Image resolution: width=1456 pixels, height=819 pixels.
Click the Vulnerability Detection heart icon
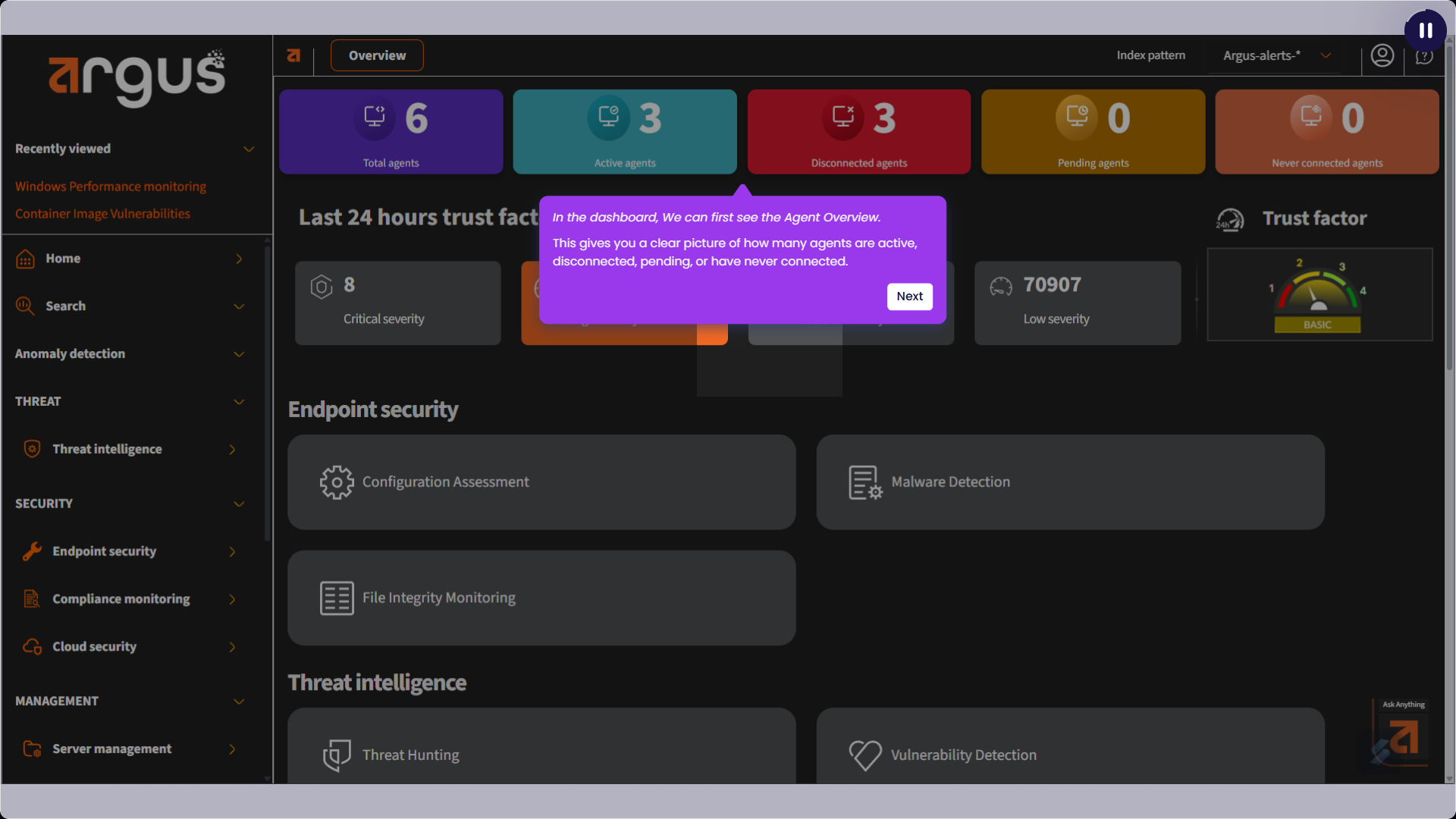point(865,755)
